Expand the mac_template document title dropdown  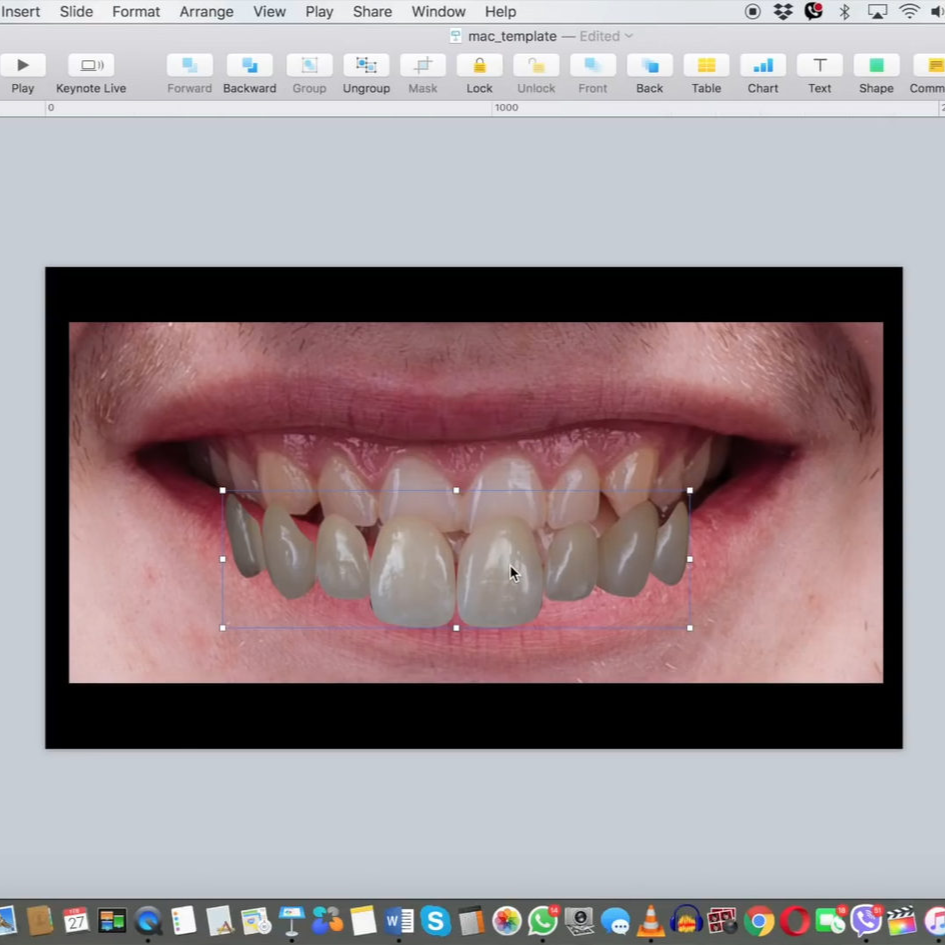[x=629, y=36]
